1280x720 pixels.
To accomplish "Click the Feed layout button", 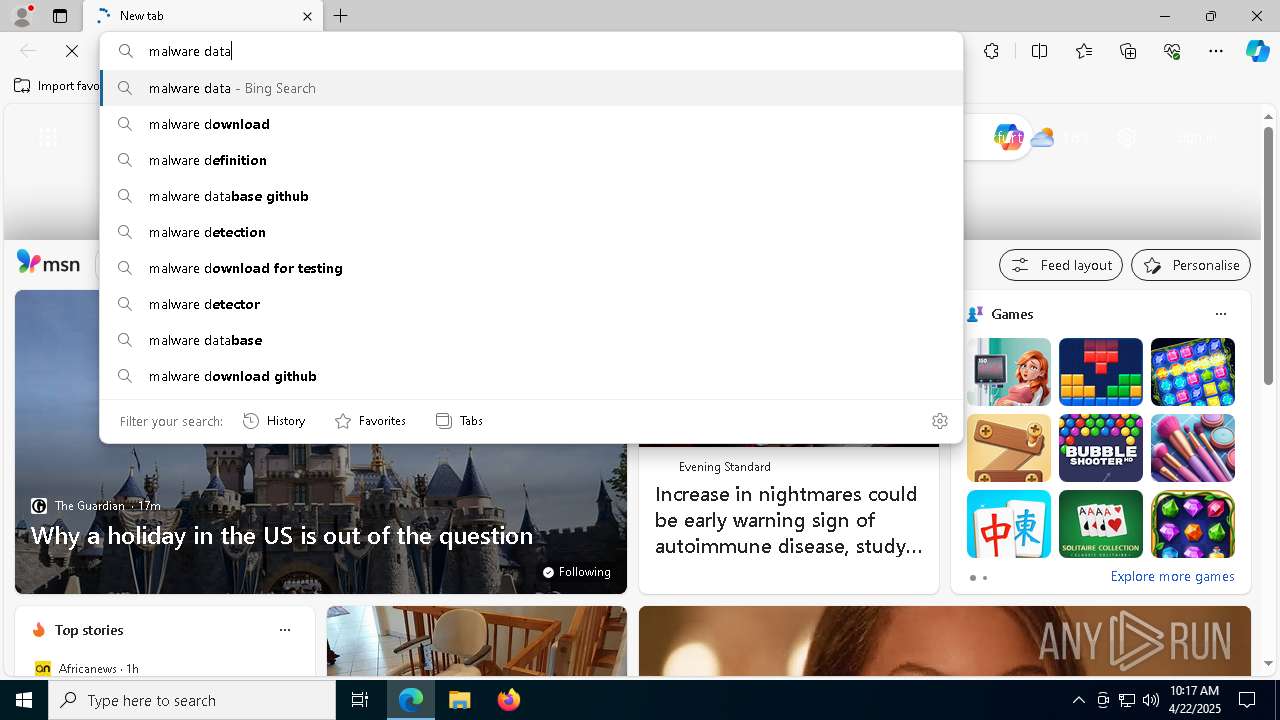I will tap(1061, 265).
